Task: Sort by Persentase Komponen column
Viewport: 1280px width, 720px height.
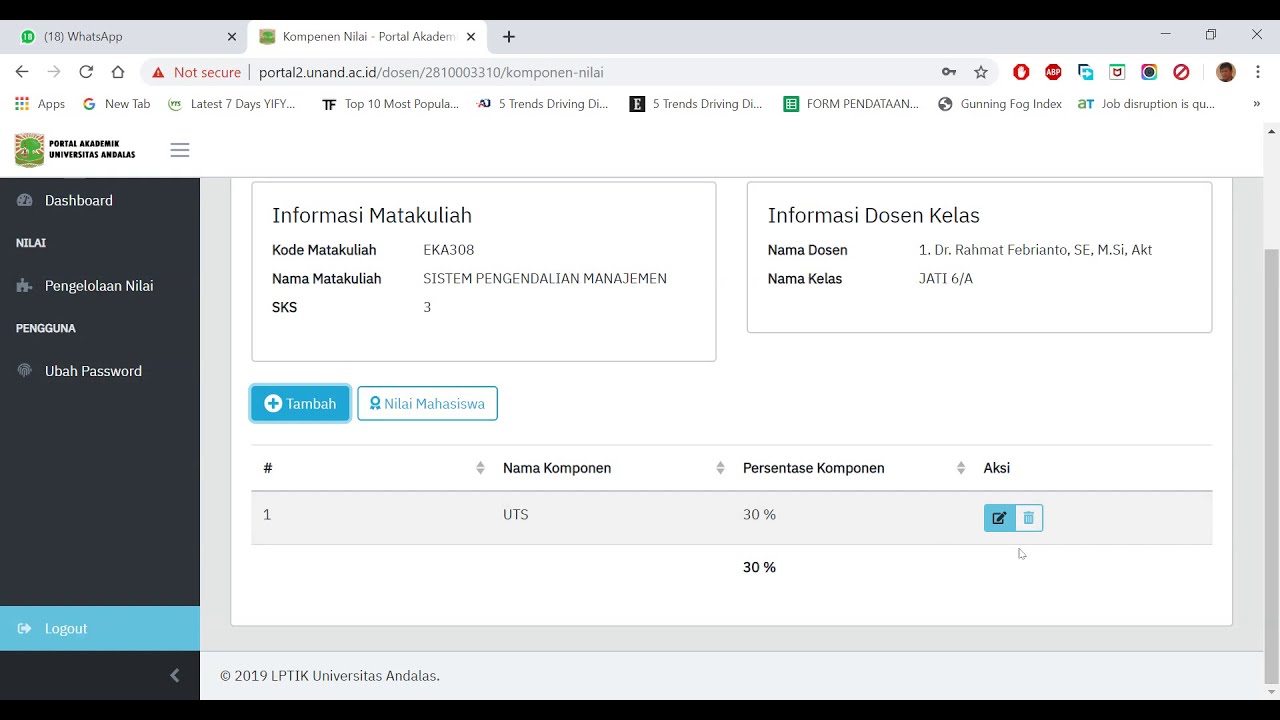Action: (853, 468)
